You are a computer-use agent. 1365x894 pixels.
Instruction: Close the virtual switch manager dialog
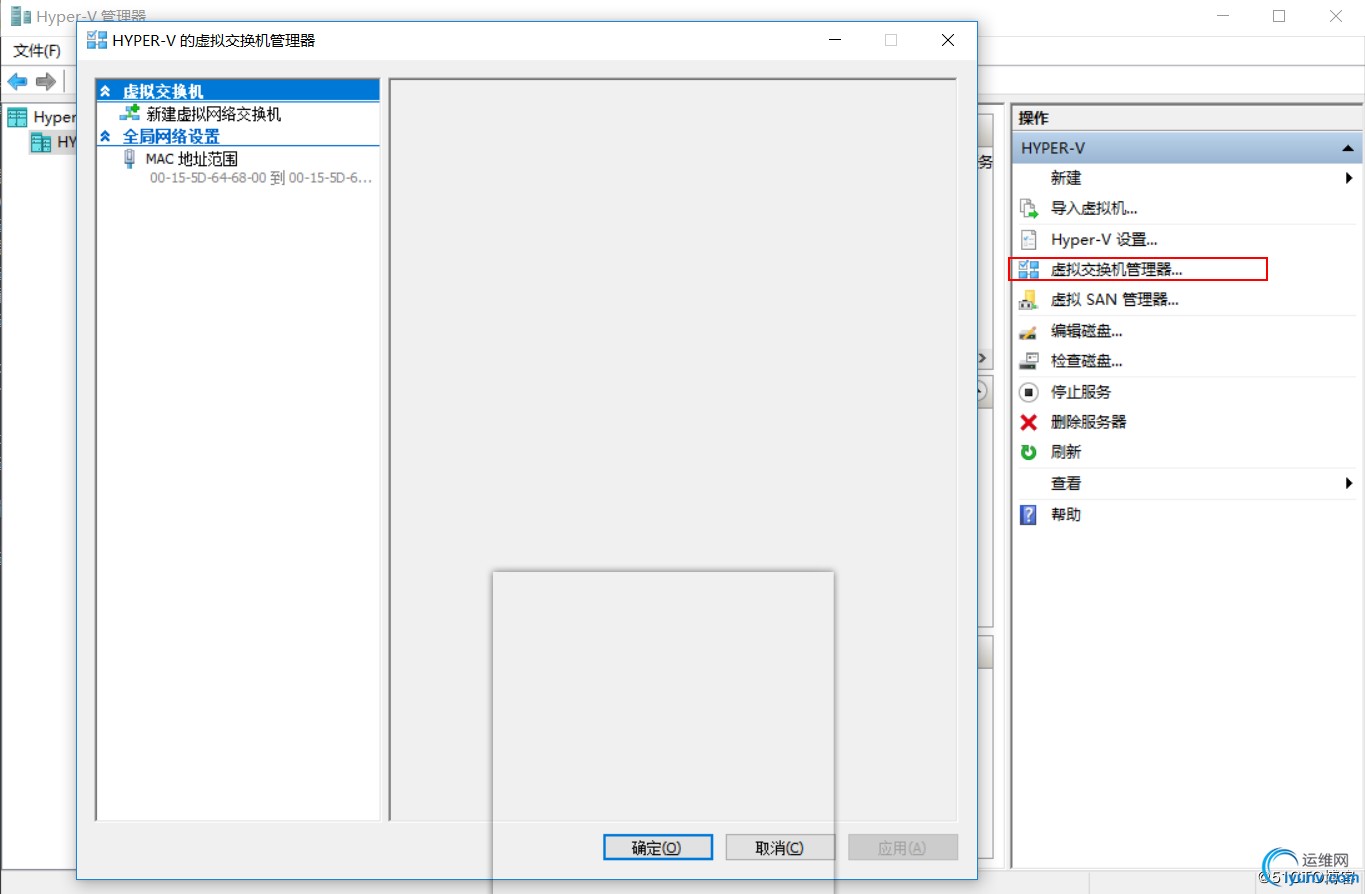pyautogui.click(x=948, y=40)
